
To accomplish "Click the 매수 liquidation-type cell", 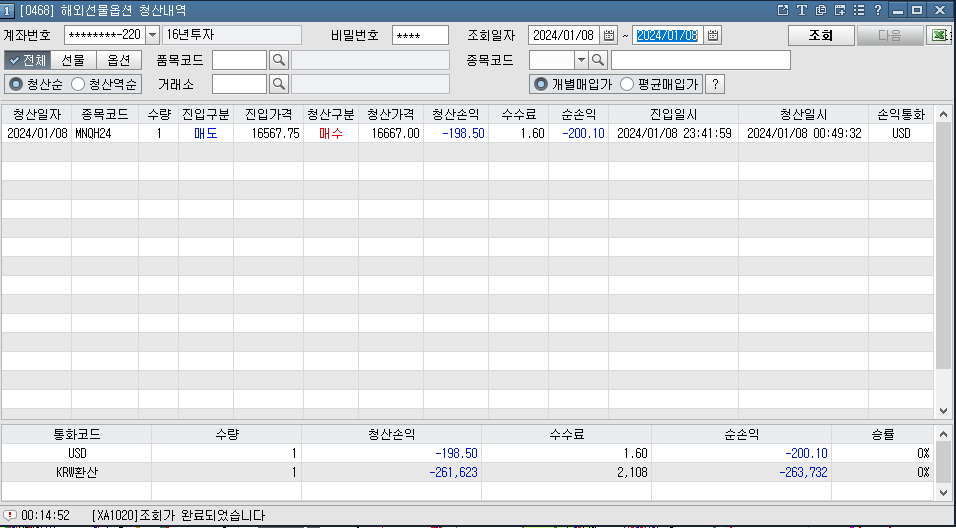I will pos(330,134).
